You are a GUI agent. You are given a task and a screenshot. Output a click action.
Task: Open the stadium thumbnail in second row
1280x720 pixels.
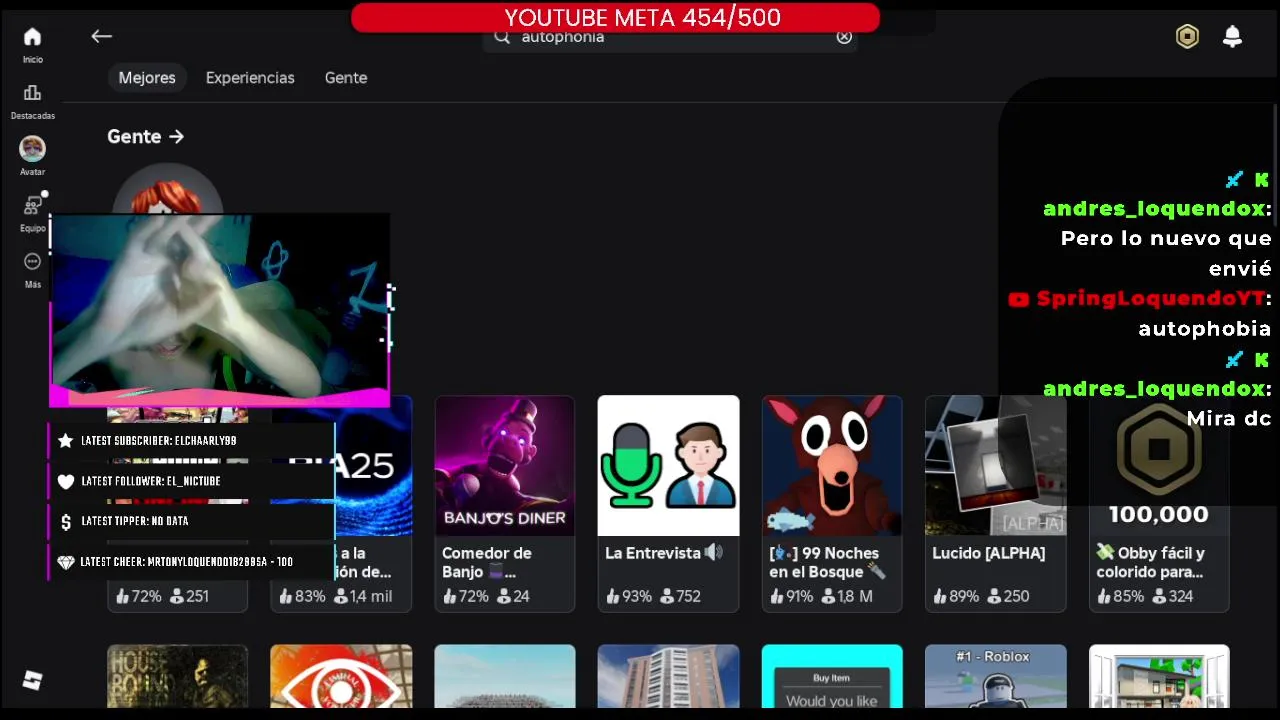tap(505, 677)
